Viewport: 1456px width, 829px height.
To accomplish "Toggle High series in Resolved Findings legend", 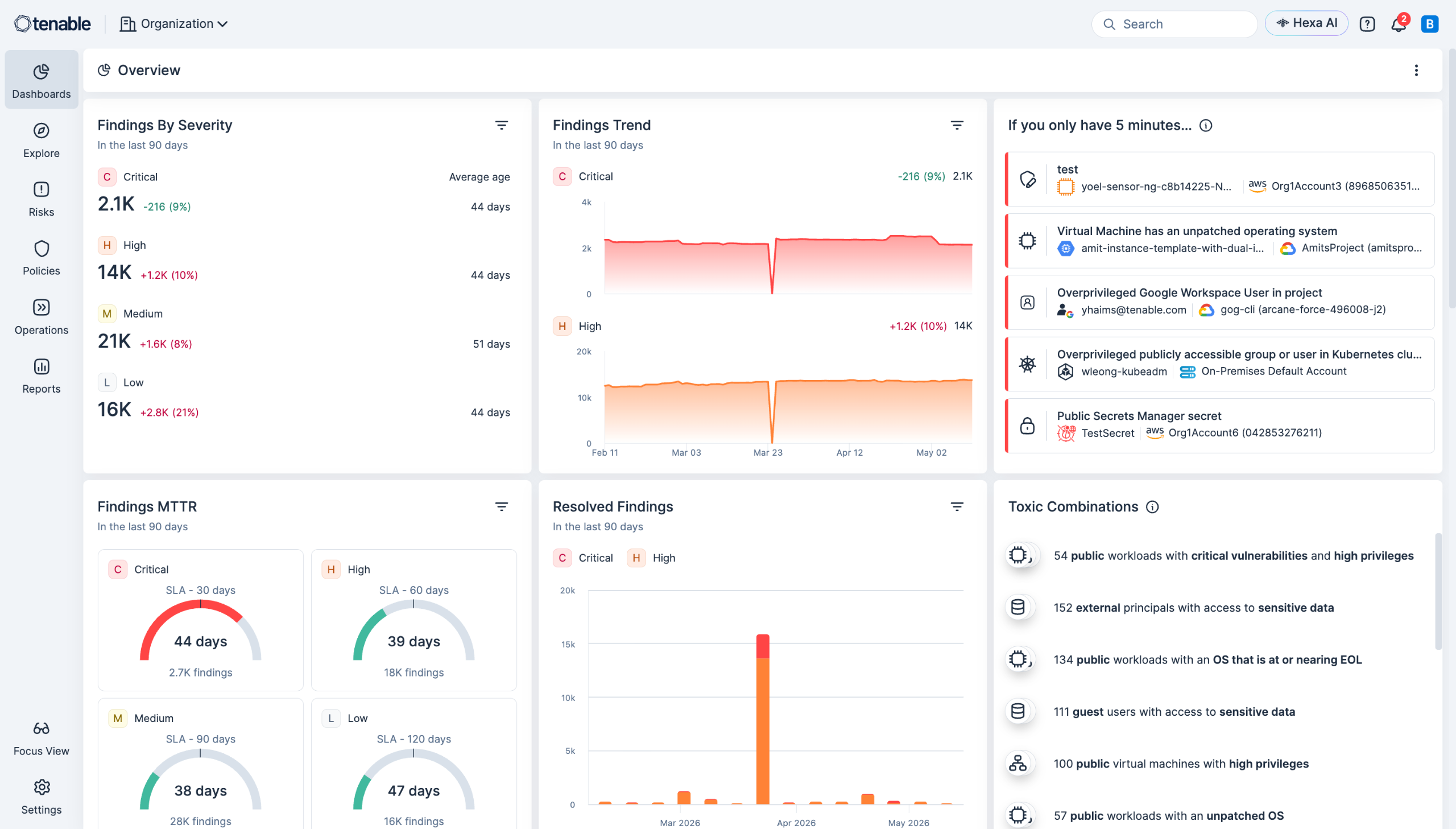I will [x=651, y=558].
